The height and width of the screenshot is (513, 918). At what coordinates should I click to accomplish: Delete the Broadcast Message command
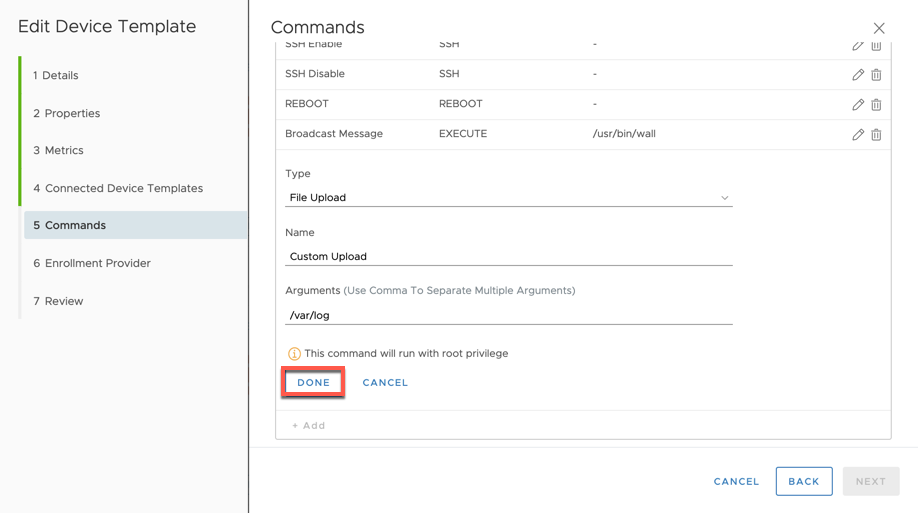click(876, 134)
